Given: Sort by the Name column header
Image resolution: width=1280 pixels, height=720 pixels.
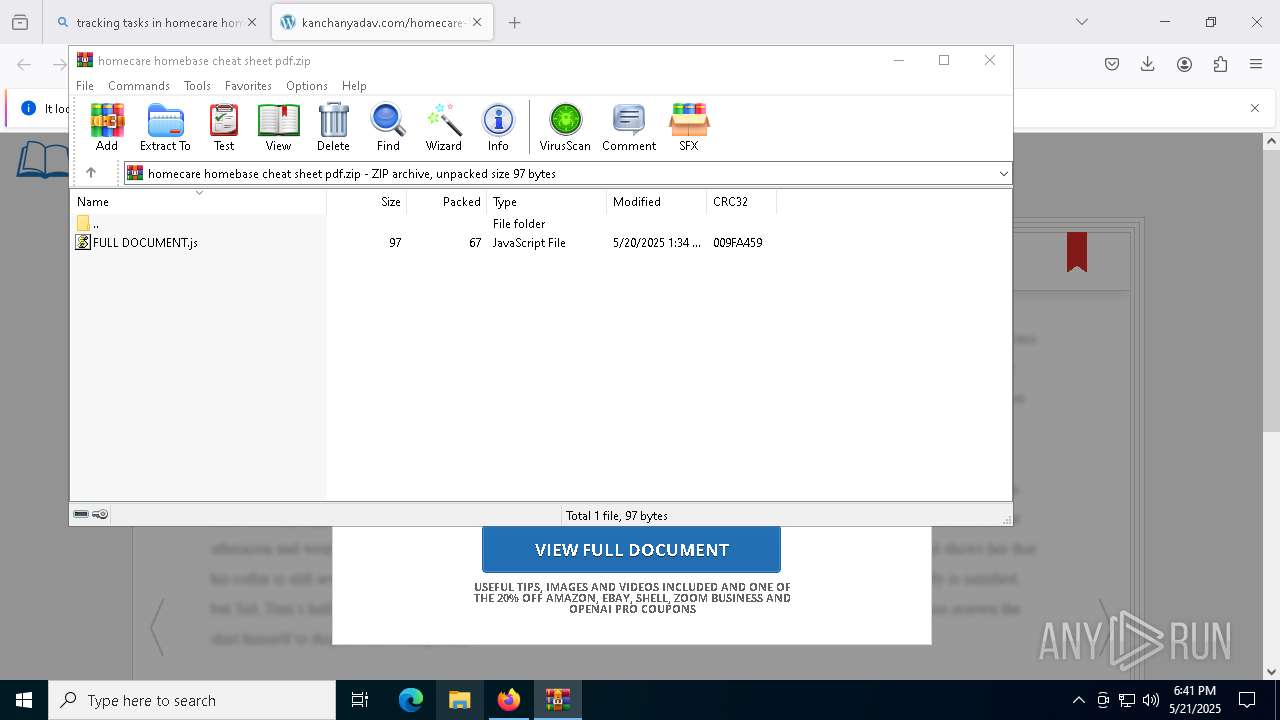Looking at the screenshot, I should pos(198,202).
